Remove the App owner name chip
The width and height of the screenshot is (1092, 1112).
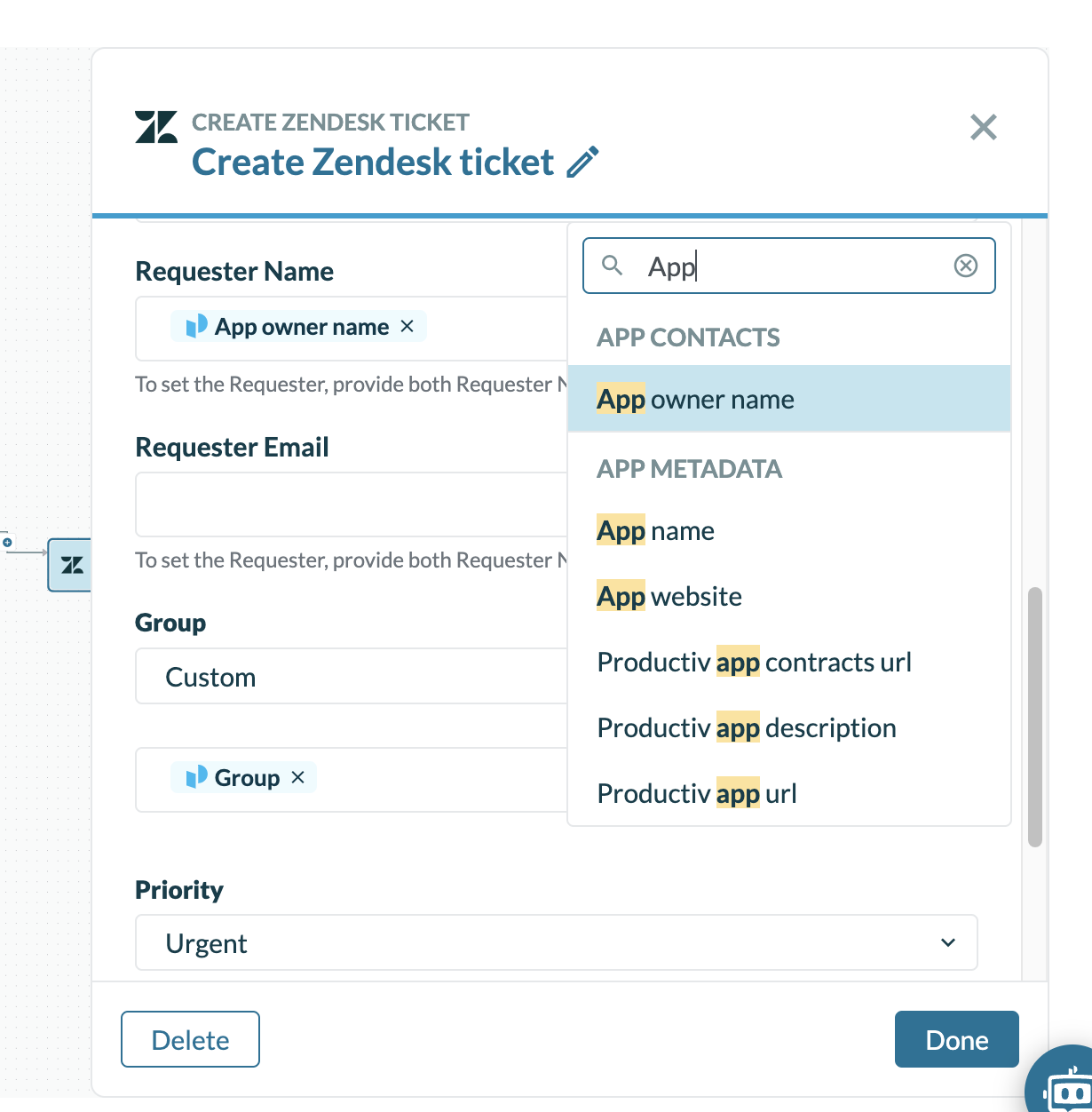click(x=408, y=326)
